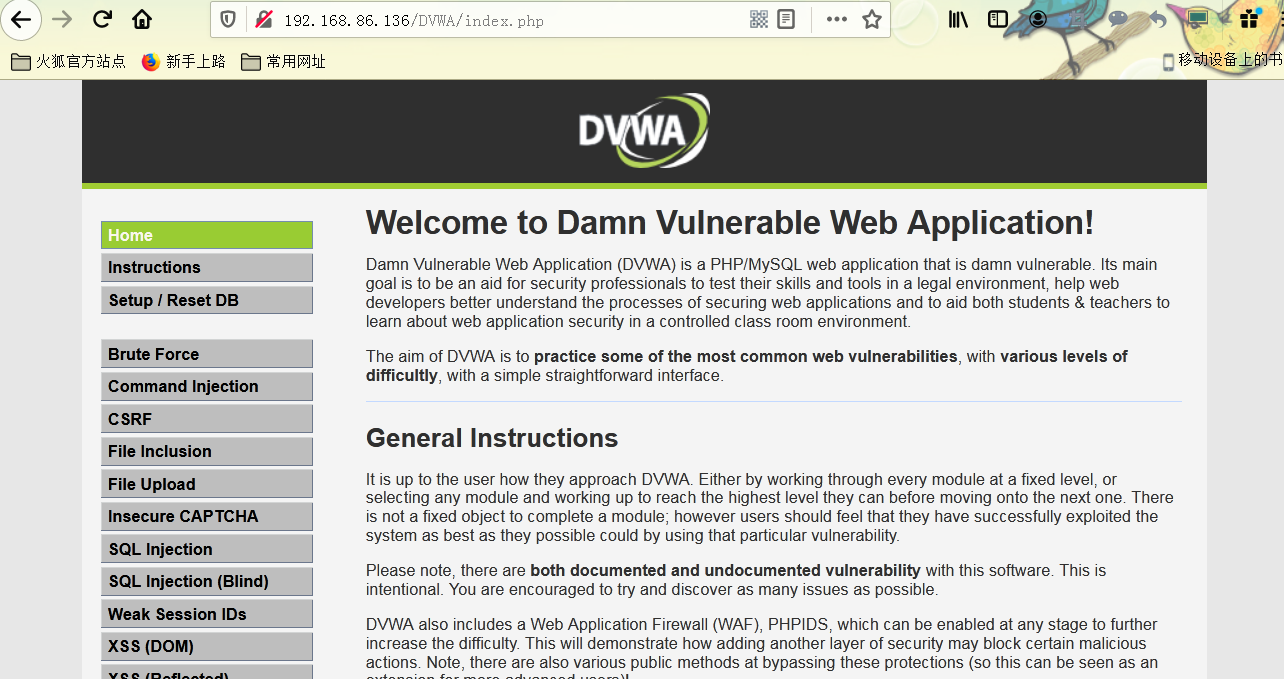Click bold text 'both documented and undocumented vulnerability'
This screenshot has width=1284, height=679.
[726, 570]
